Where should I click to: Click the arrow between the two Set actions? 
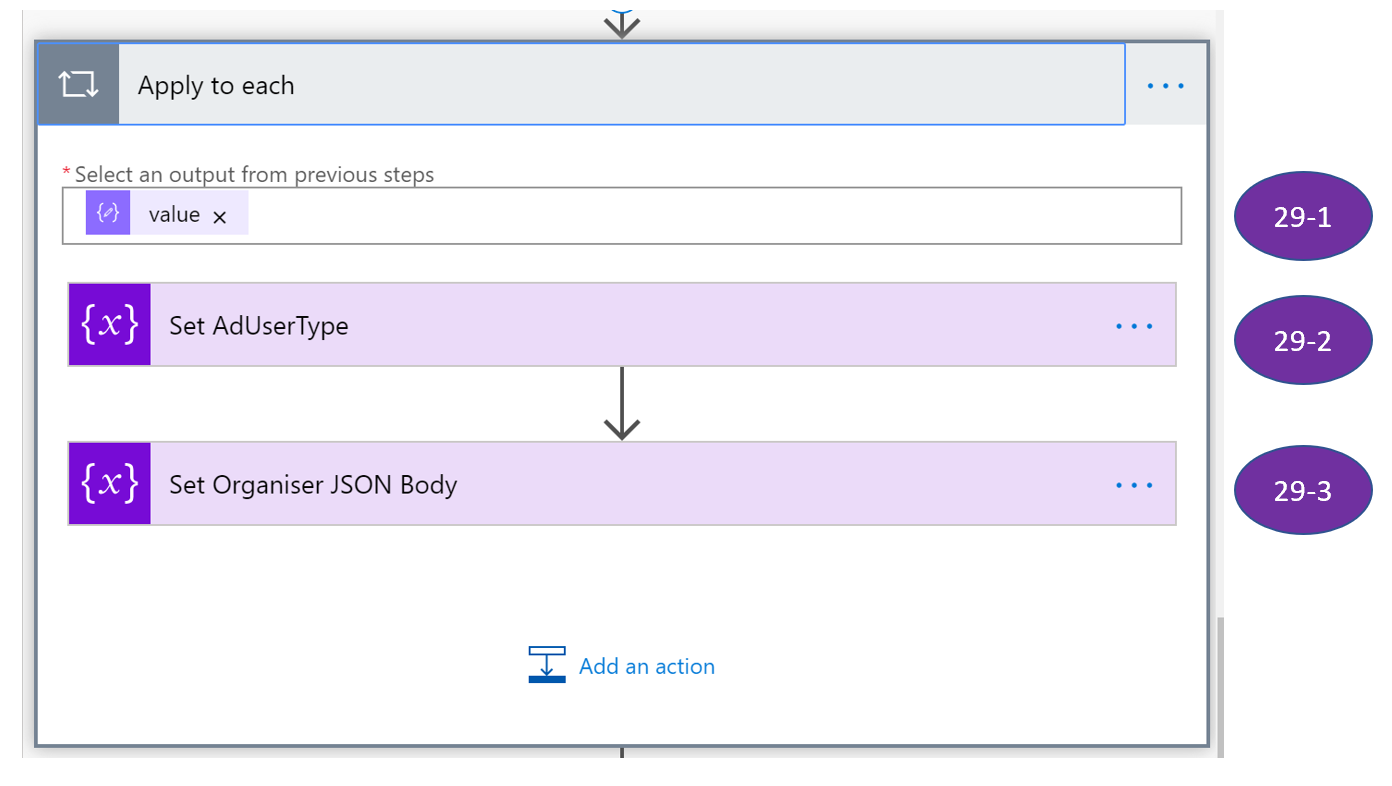coord(622,404)
